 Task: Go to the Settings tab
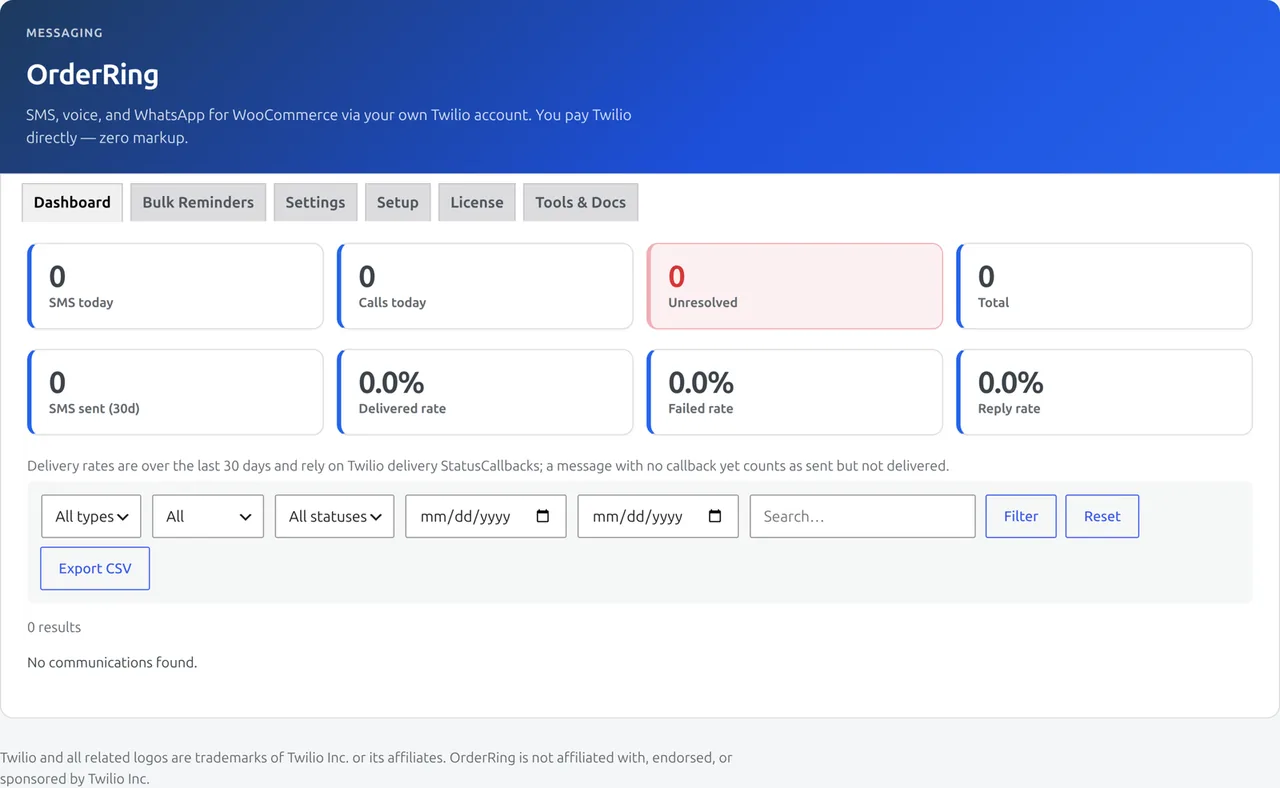tap(315, 202)
